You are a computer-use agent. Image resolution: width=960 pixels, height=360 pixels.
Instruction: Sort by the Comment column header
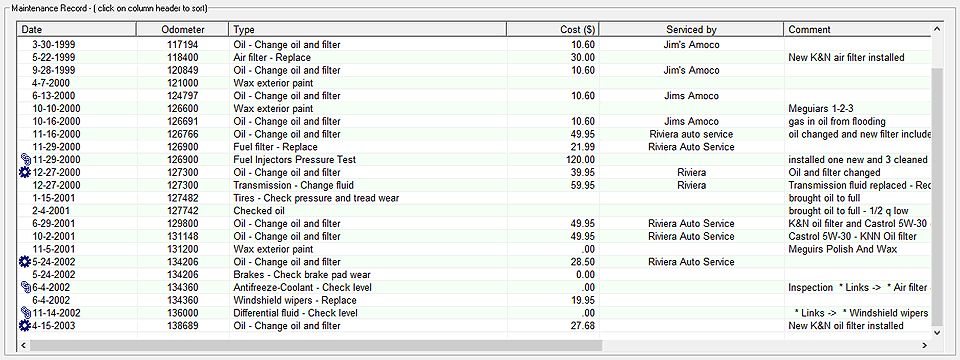[857, 29]
